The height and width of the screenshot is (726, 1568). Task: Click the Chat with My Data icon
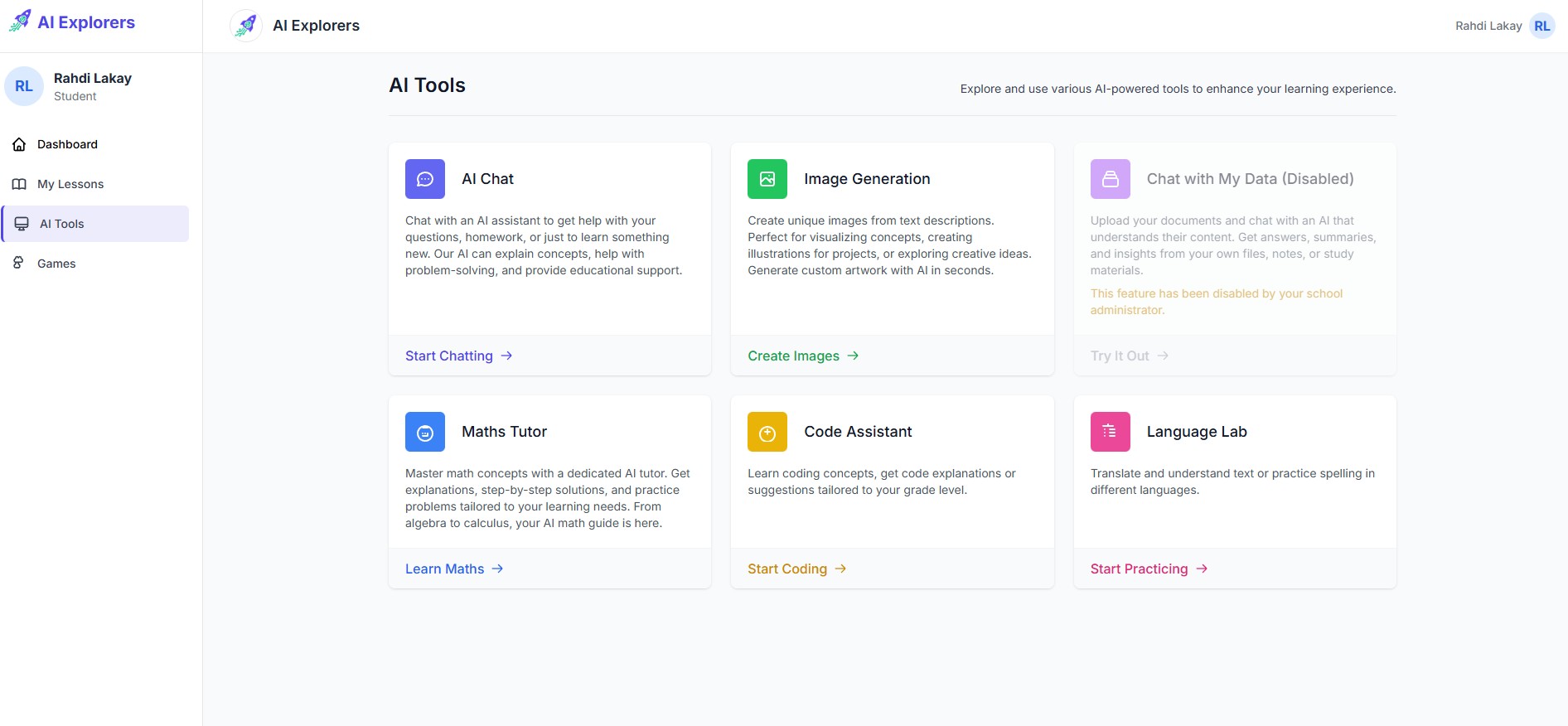(x=1110, y=179)
